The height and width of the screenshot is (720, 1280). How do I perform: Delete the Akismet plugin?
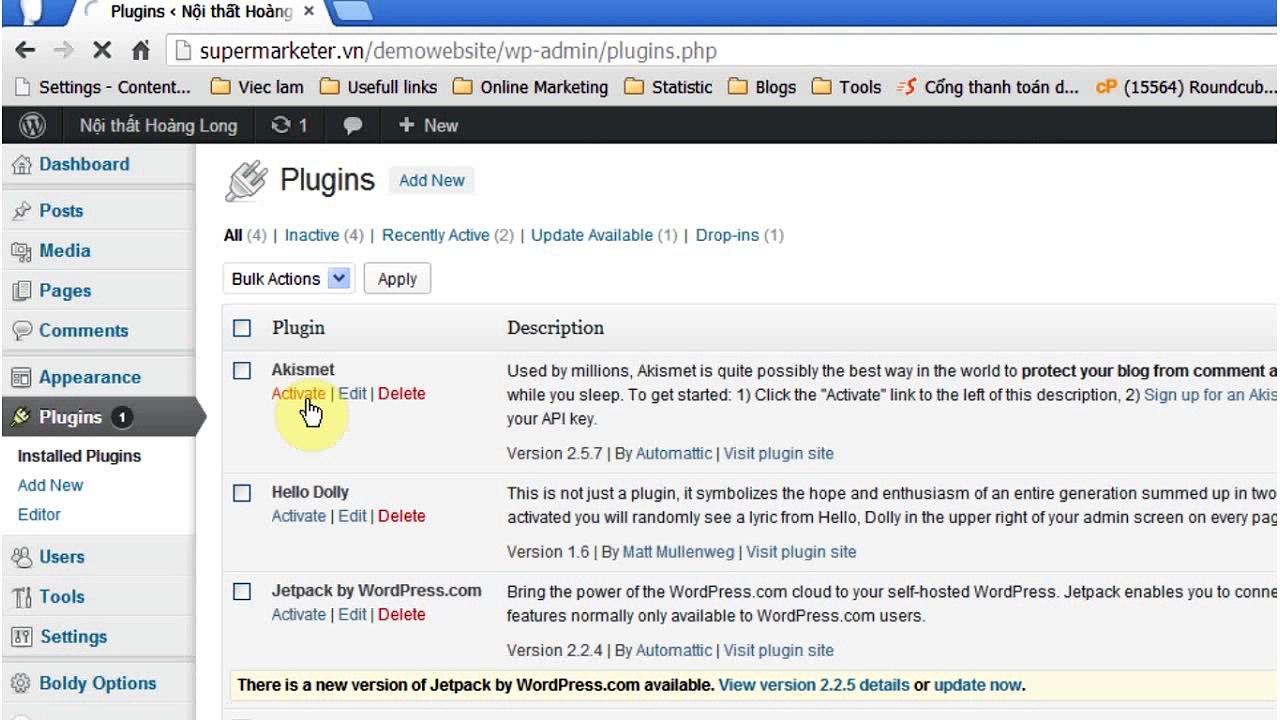(402, 394)
